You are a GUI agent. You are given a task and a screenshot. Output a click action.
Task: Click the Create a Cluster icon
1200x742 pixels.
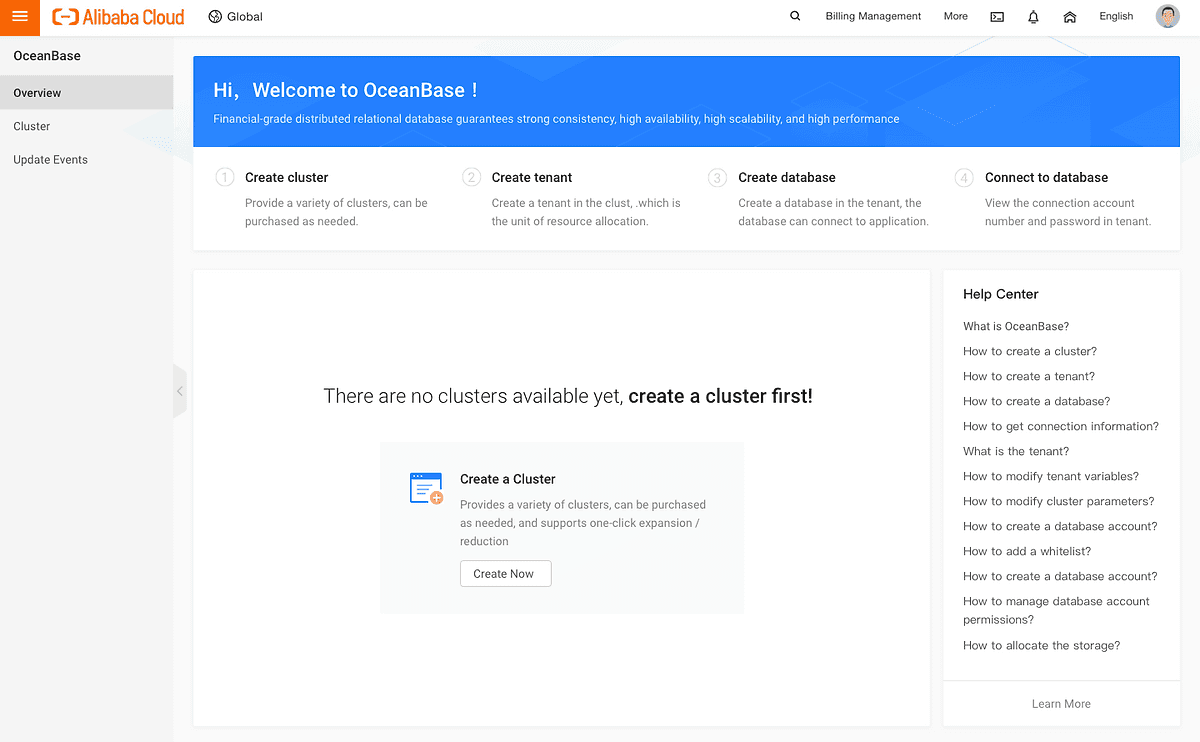tap(426, 488)
